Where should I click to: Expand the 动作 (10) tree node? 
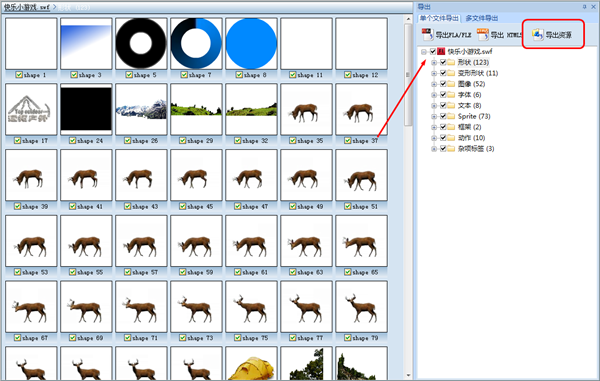coord(434,138)
